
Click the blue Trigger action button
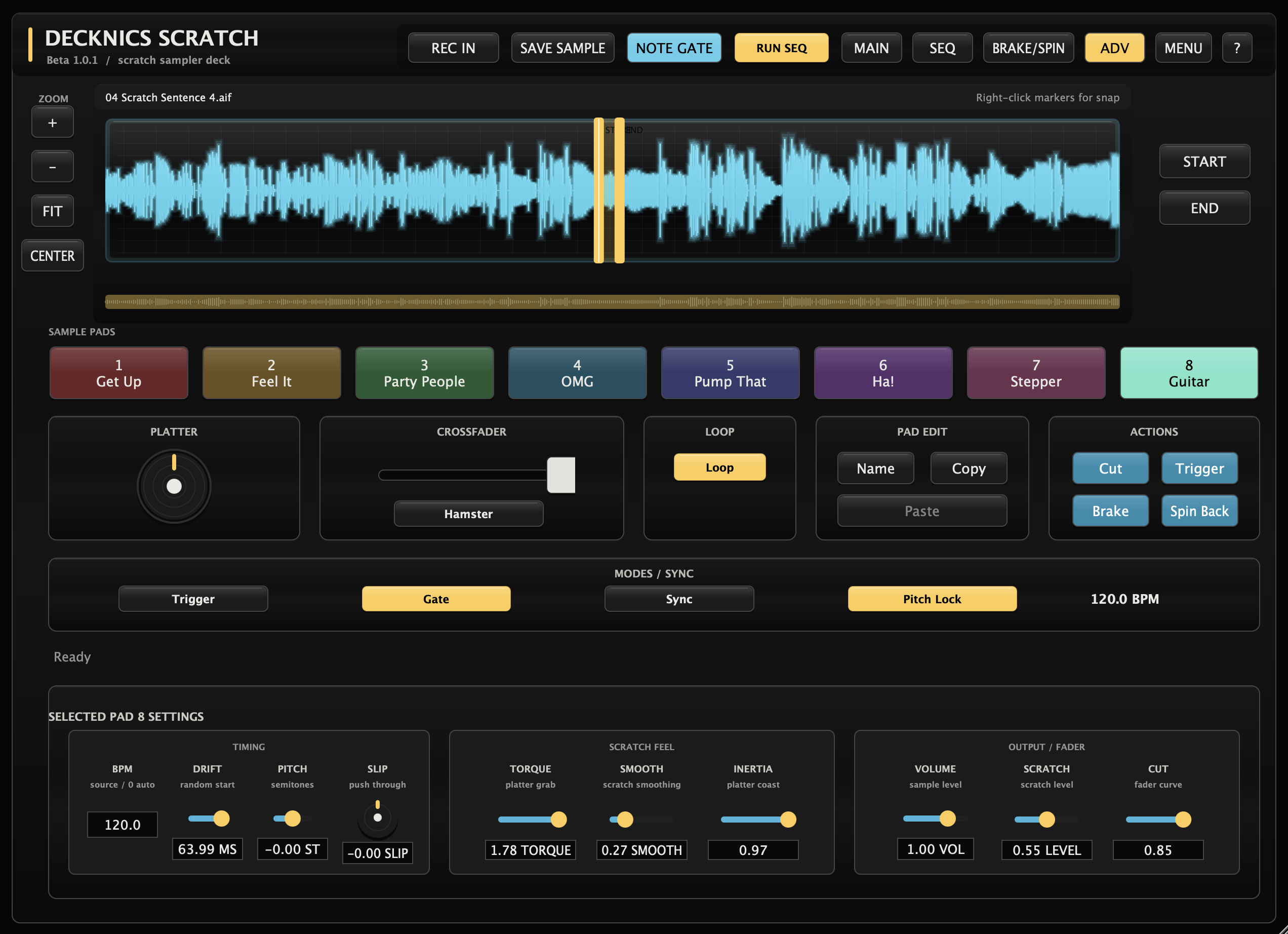tap(1199, 468)
